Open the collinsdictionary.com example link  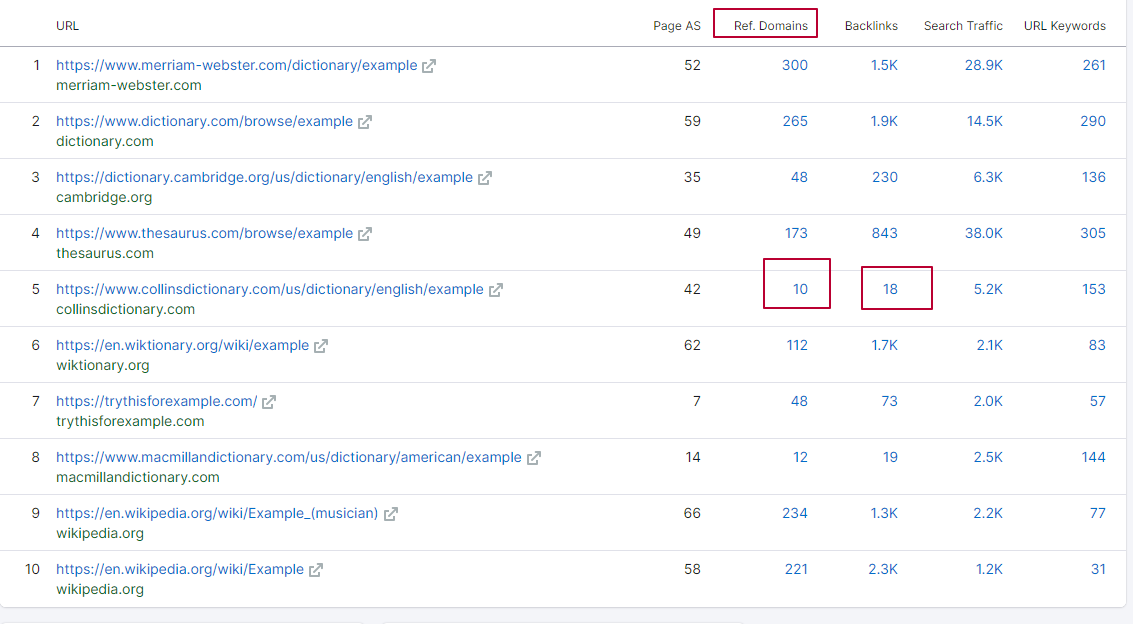click(x=270, y=289)
